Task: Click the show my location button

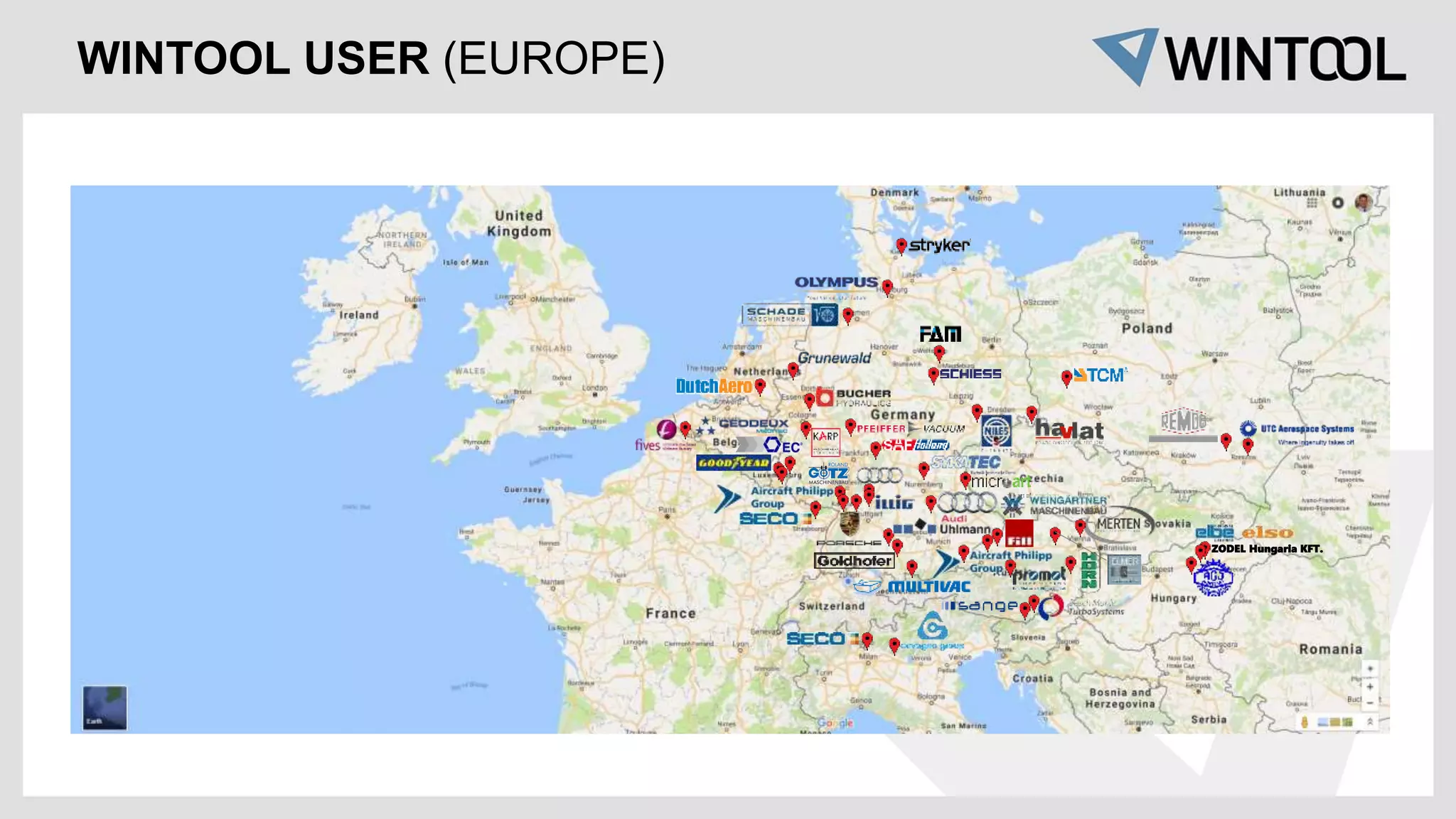Action: [x=1370, y=668]
